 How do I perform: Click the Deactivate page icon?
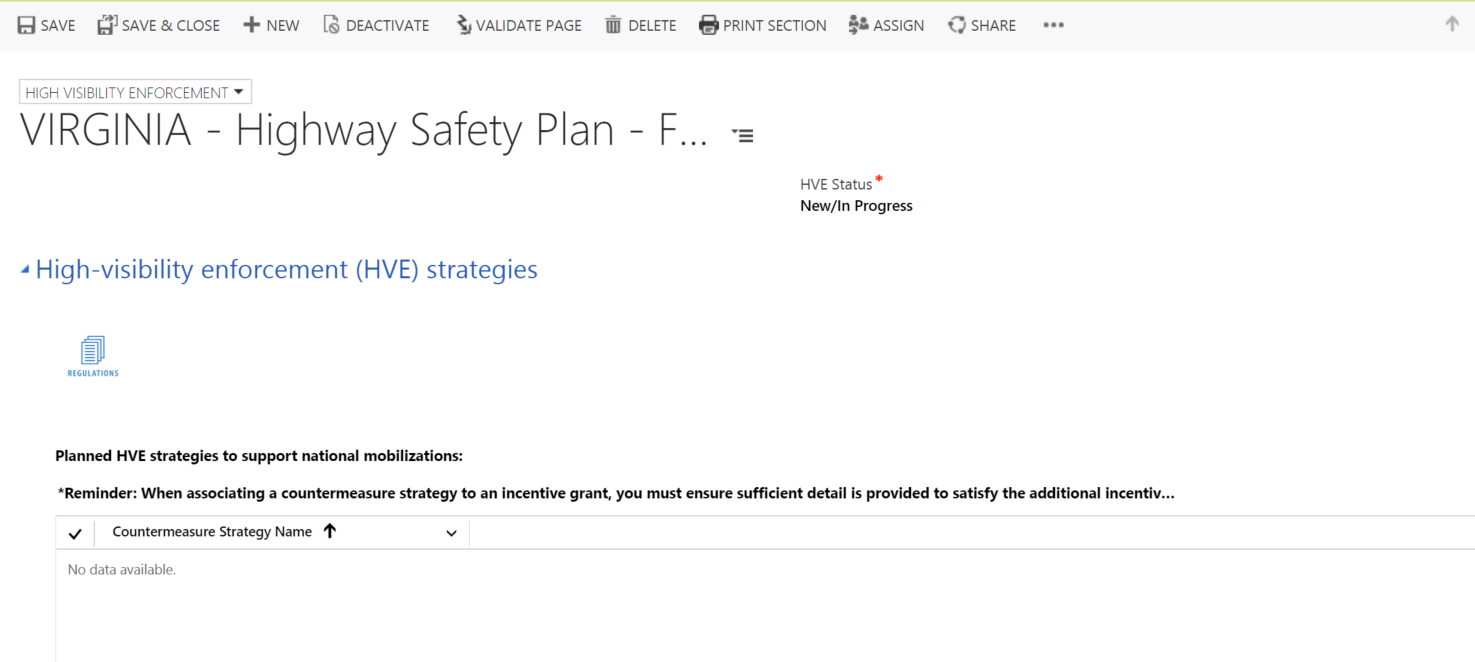(x=332, y=25)
